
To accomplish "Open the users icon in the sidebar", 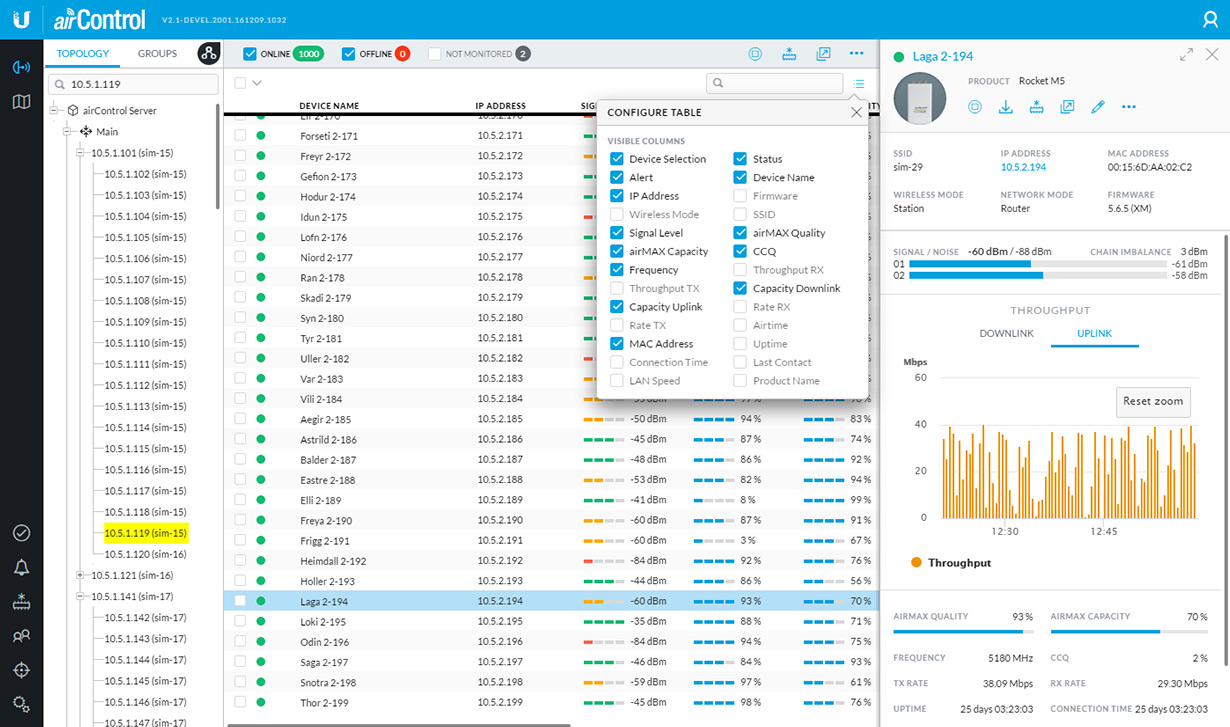I will pyautogui.click(x=21, y=635).
